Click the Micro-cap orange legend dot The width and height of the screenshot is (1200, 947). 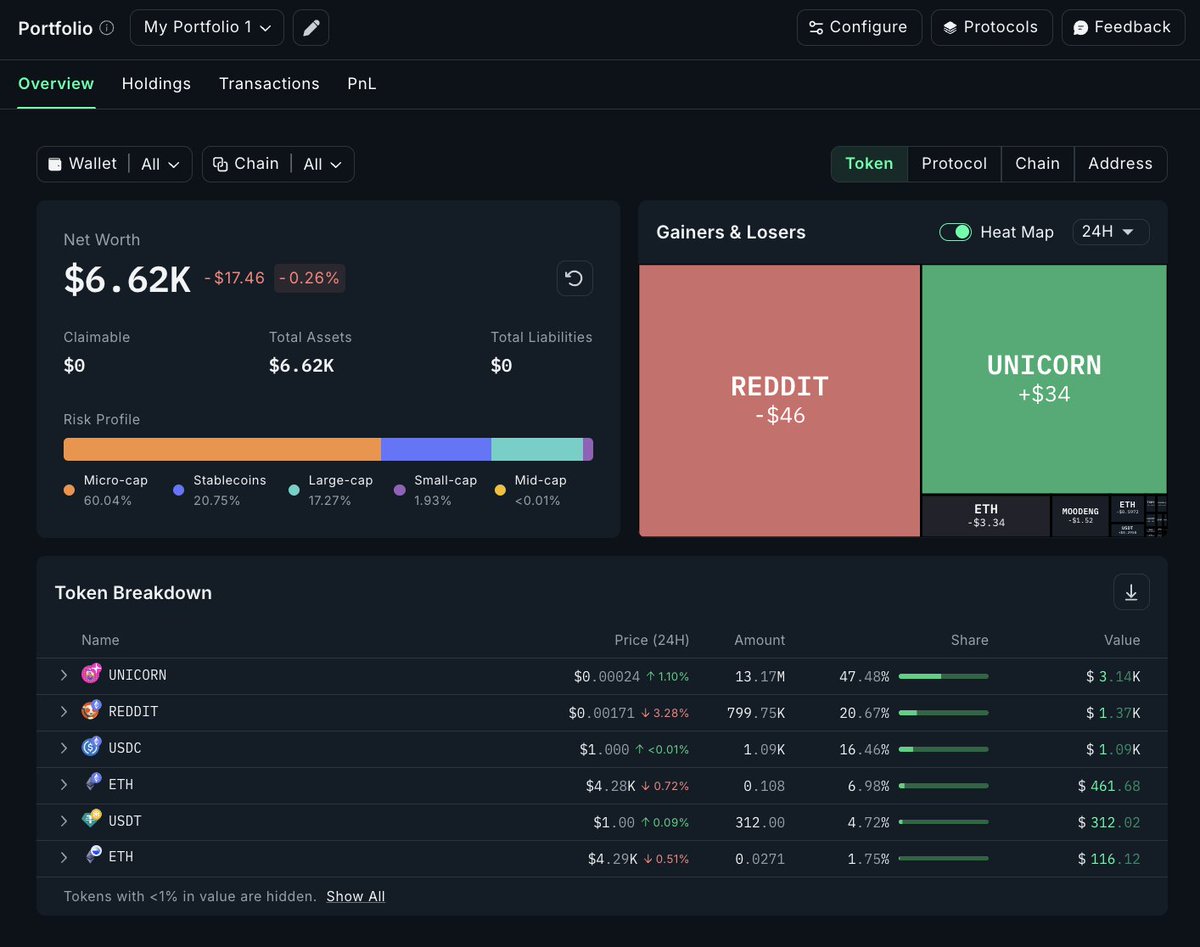click(69, 490)
